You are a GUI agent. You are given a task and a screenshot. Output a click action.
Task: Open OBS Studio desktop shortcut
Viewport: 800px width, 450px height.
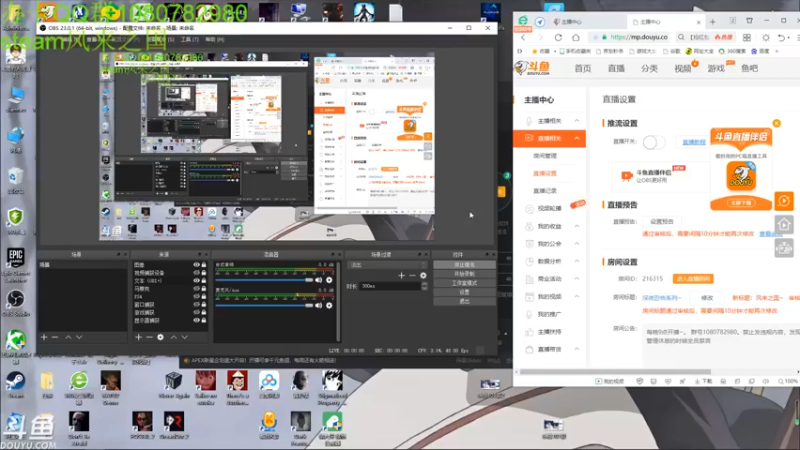pos(15,303)
